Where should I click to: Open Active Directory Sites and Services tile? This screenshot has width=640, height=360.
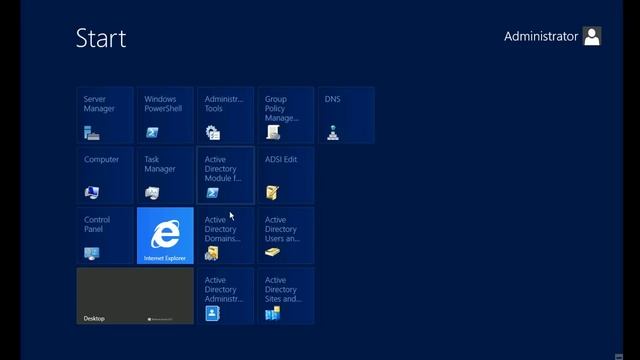(286, 296)
